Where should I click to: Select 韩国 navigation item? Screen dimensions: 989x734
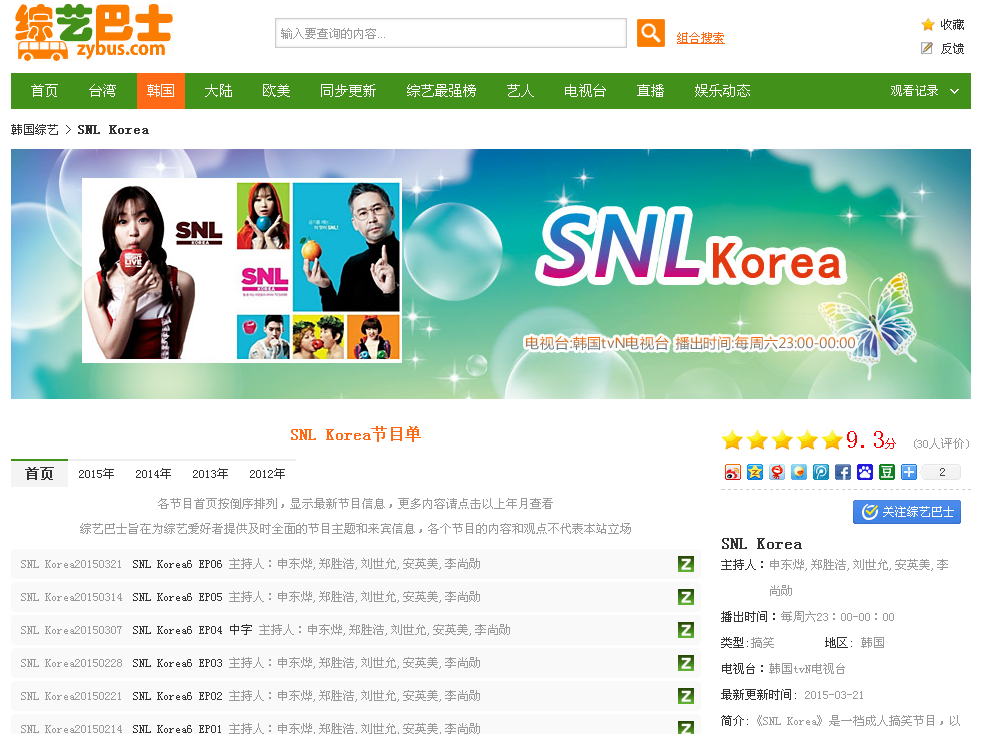[161, 91]
